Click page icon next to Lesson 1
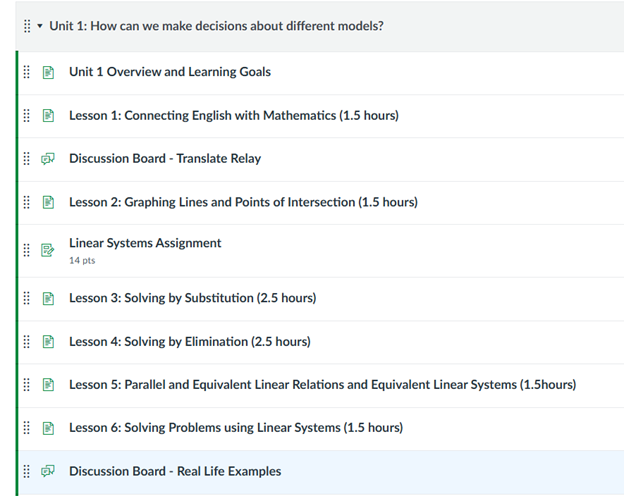The height and width of the screenshot is (496, 624). click(47, 116)
